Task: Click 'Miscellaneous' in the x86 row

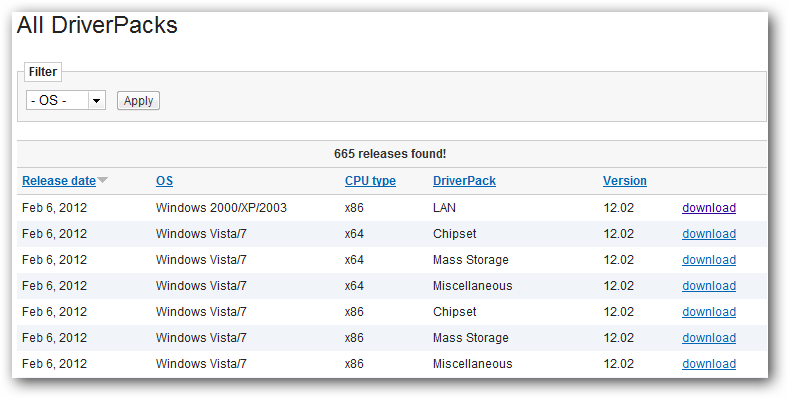Action: [x=473, y=364]
